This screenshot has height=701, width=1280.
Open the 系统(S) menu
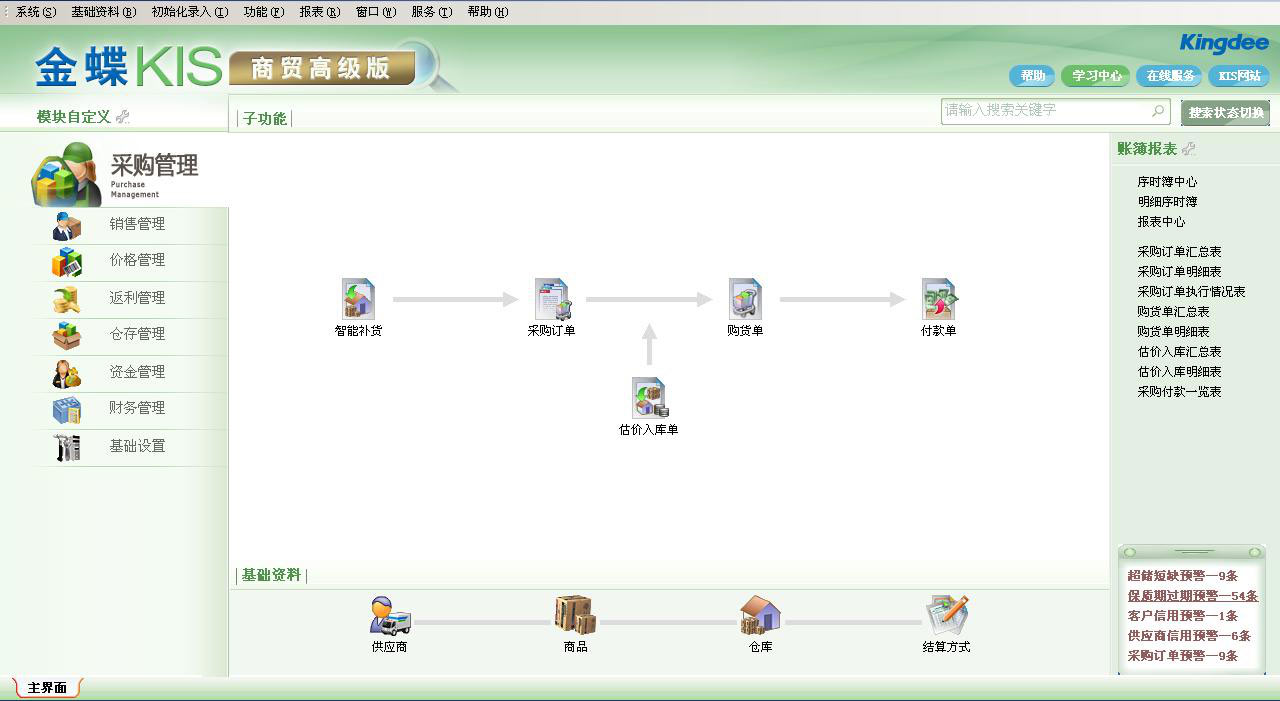coord(34,12)
